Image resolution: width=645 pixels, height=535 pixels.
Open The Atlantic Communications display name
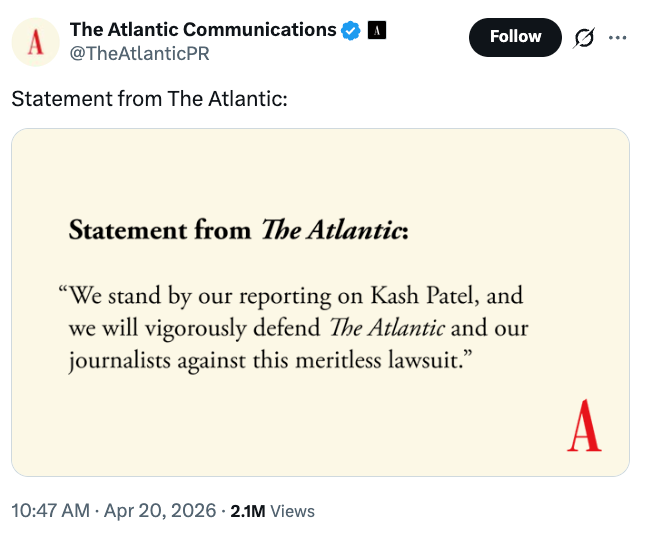(202, 30)
